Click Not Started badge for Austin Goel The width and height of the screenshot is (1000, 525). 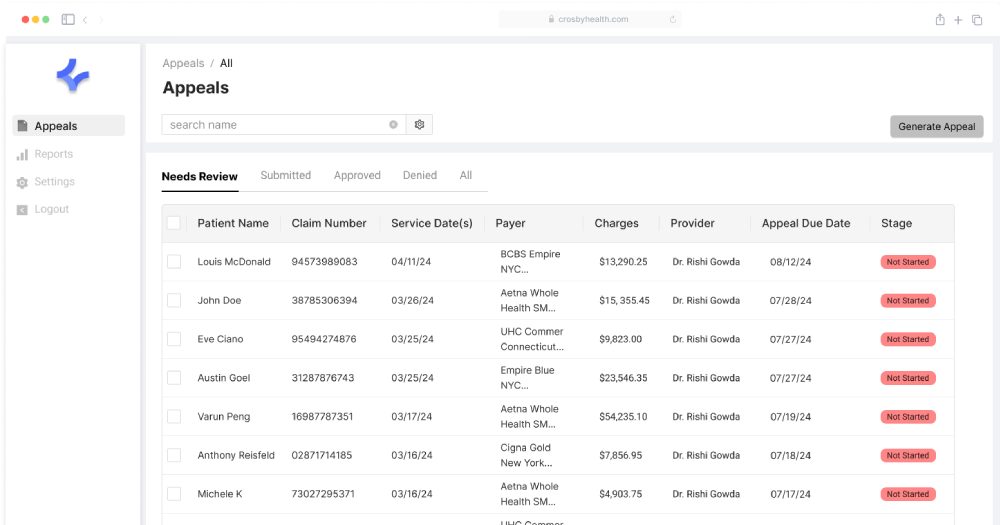coord(908,378)
